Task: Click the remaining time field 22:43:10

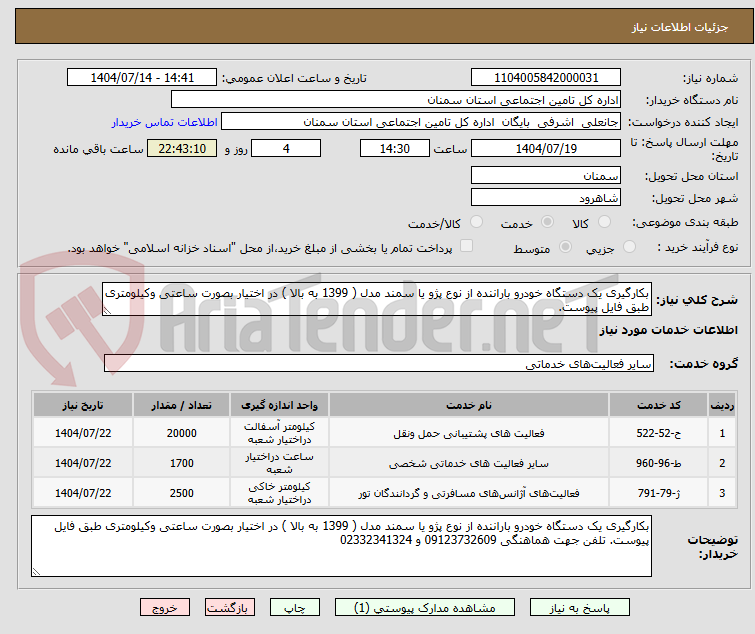Action: 182,148
